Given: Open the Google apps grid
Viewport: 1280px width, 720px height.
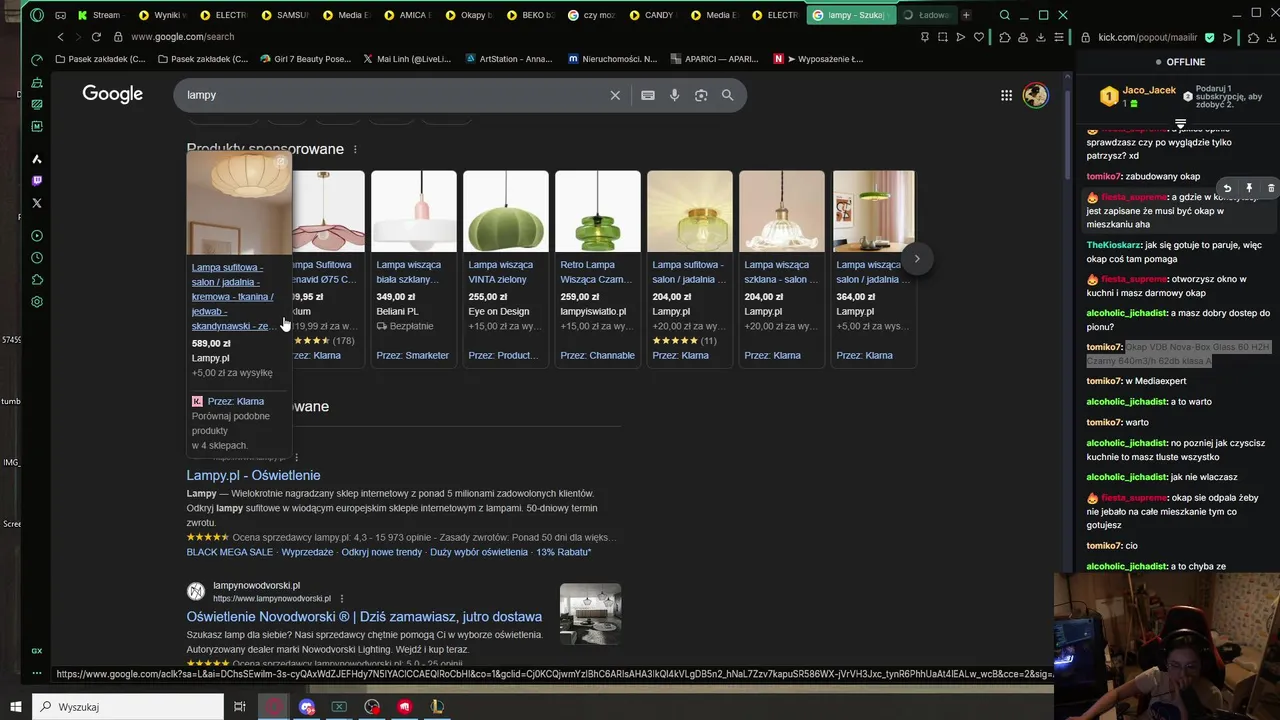Looking at the screenshot, I should click(1006, 95).
